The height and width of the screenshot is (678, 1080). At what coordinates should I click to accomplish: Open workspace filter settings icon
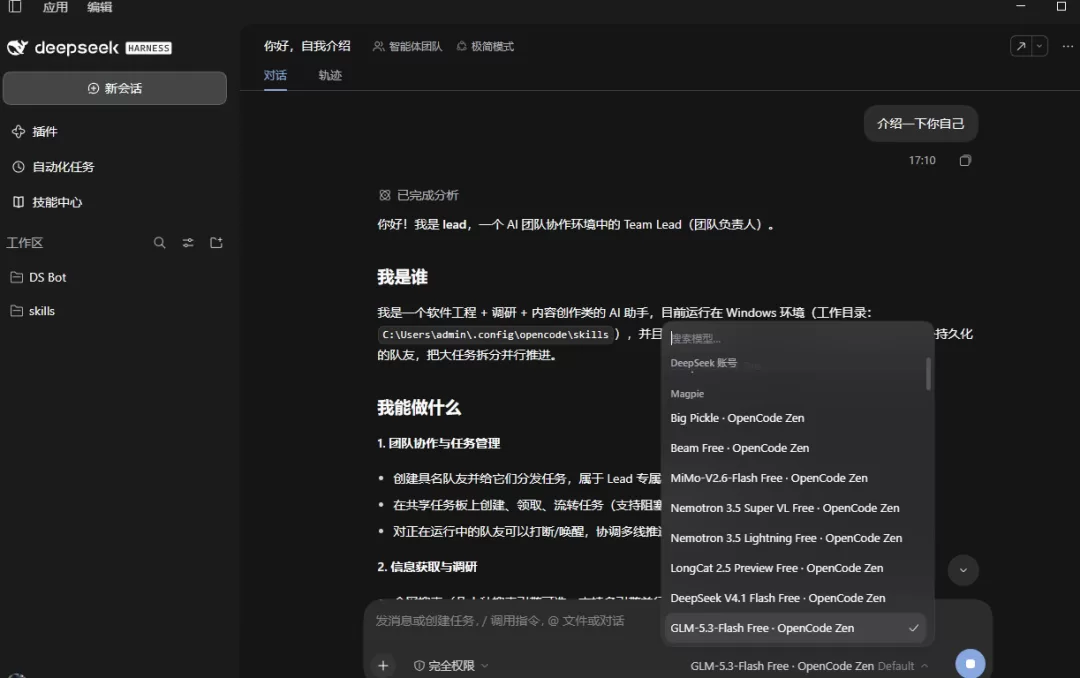[187, 243]
